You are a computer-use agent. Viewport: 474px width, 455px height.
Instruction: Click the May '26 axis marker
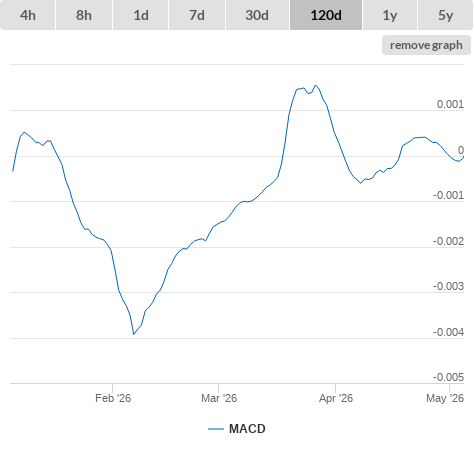click(x=445, y=398)
